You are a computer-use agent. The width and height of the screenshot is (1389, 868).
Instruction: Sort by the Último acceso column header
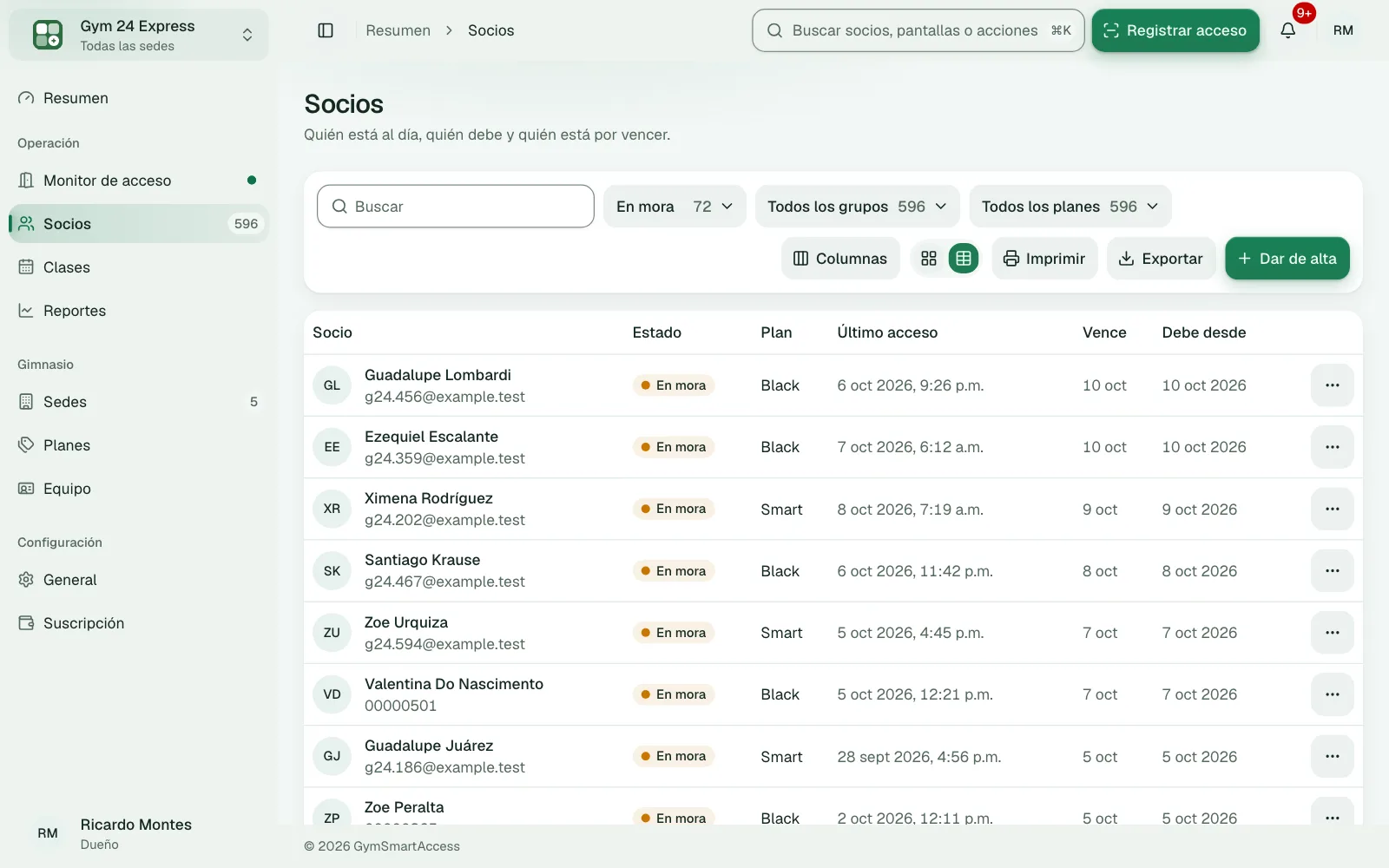(x=887, y=332)
